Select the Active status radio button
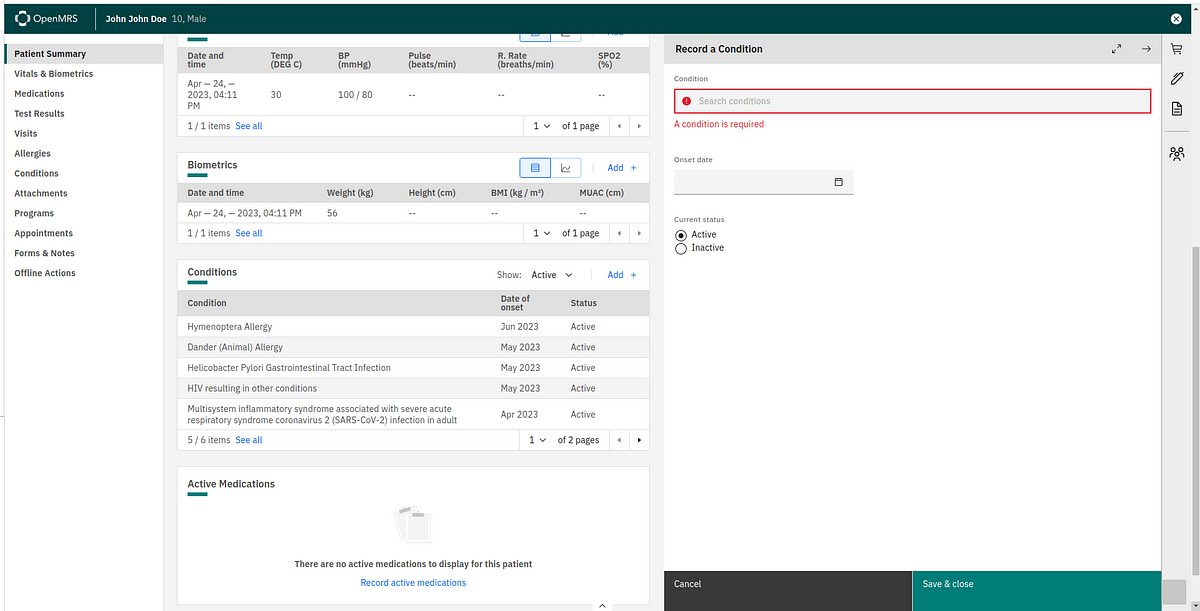1200x611 pixels. [x=681, y=235]
